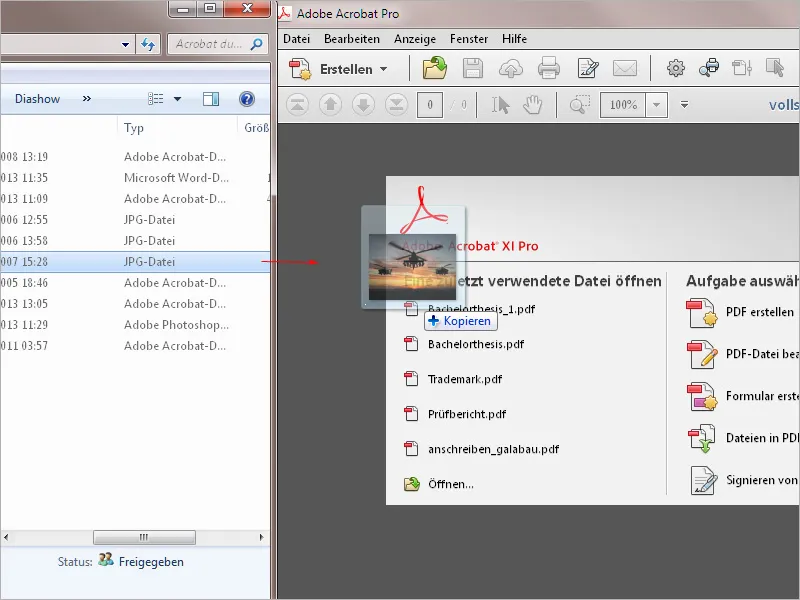The image size is (800, 600).
Task: Click the PDF-Datei bearbeiten task
Action: coord(762,354)
